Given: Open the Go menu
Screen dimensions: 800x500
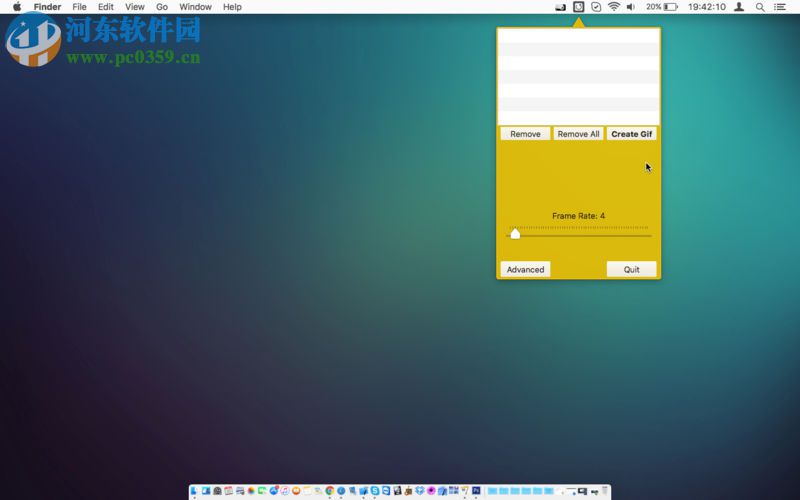Looking at the screenshot, I should 162,7.
